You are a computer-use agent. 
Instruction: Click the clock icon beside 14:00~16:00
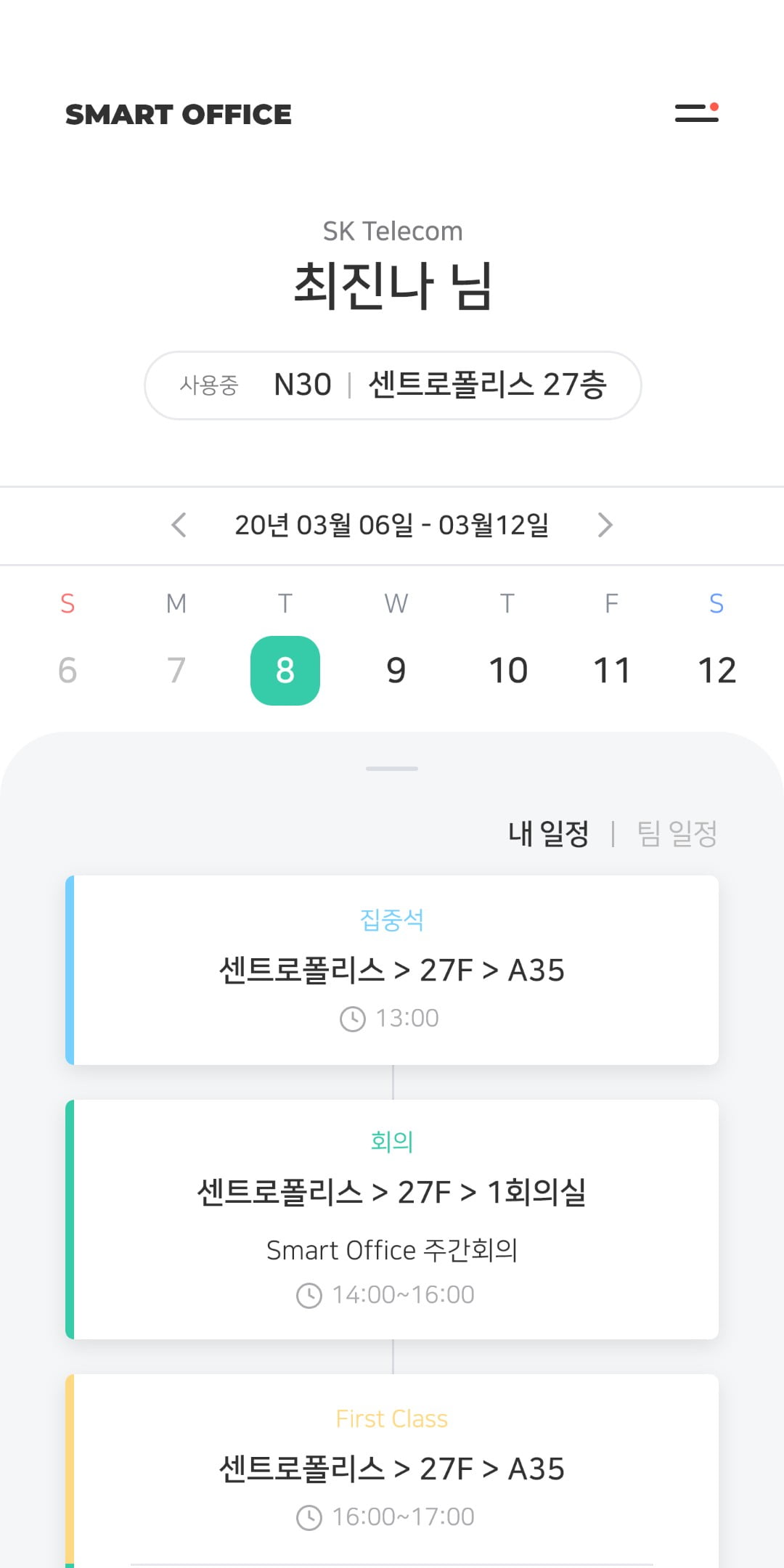coord(309,1296)
